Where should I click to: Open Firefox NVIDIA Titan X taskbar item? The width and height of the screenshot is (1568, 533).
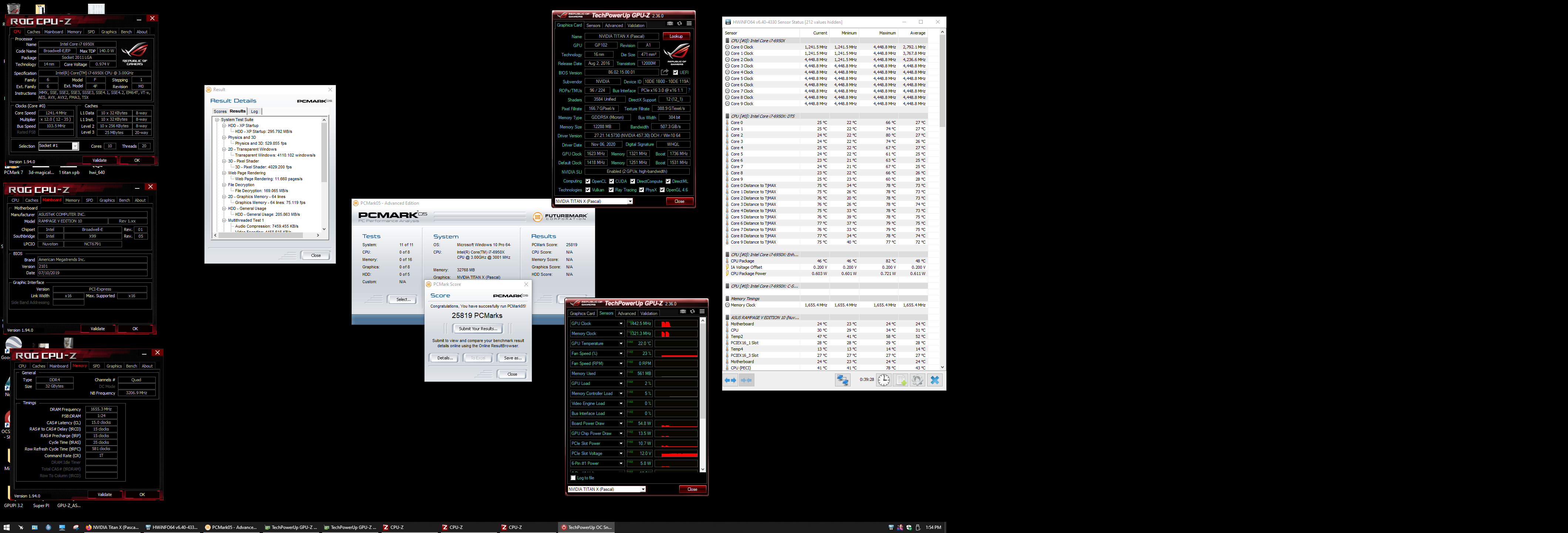[x=113, y=527]
